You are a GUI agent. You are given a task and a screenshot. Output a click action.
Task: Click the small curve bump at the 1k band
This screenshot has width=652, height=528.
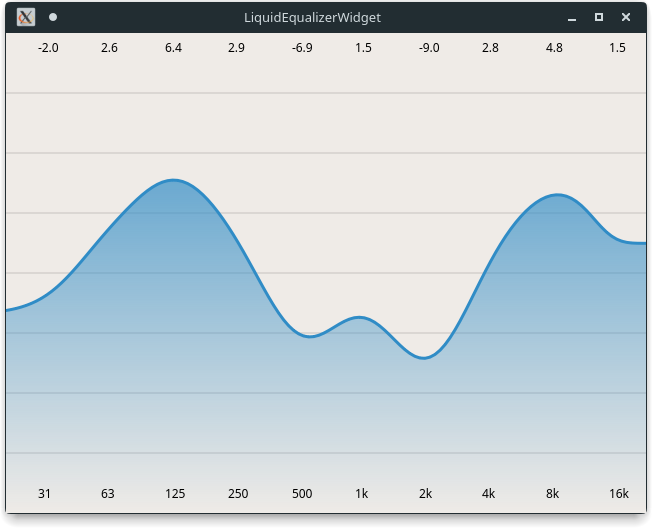coord(359,318)
